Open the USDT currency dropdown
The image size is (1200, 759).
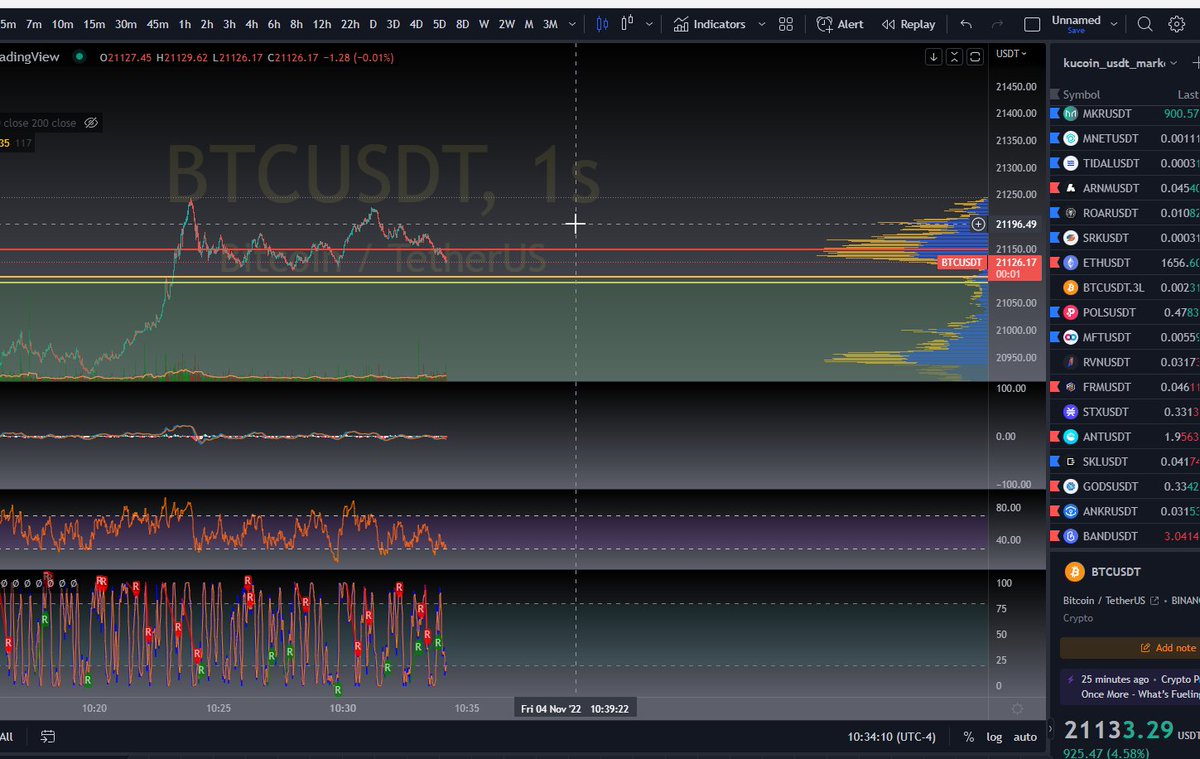[x=1012, y=54]
